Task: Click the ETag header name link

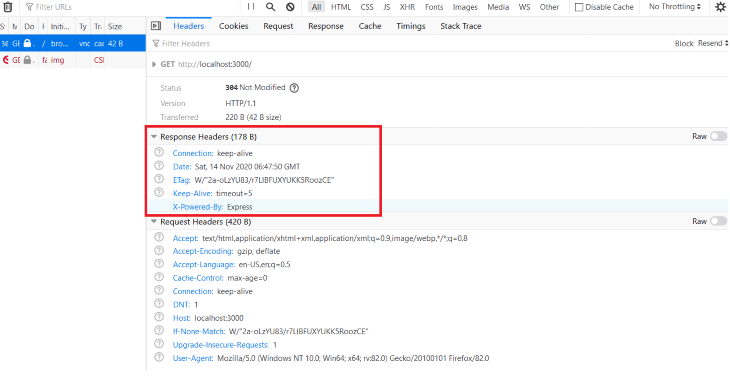Action: click(182, 180)
